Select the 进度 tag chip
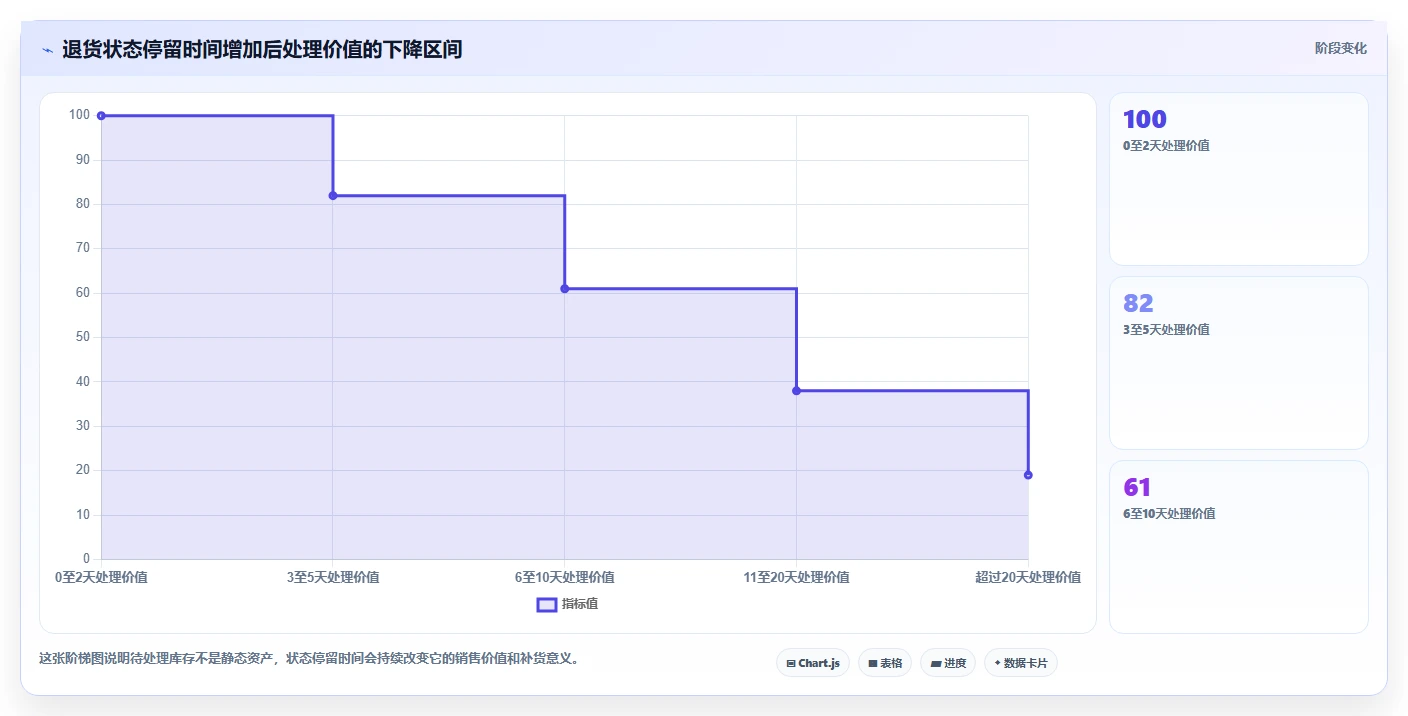 (x=948, y=663)
